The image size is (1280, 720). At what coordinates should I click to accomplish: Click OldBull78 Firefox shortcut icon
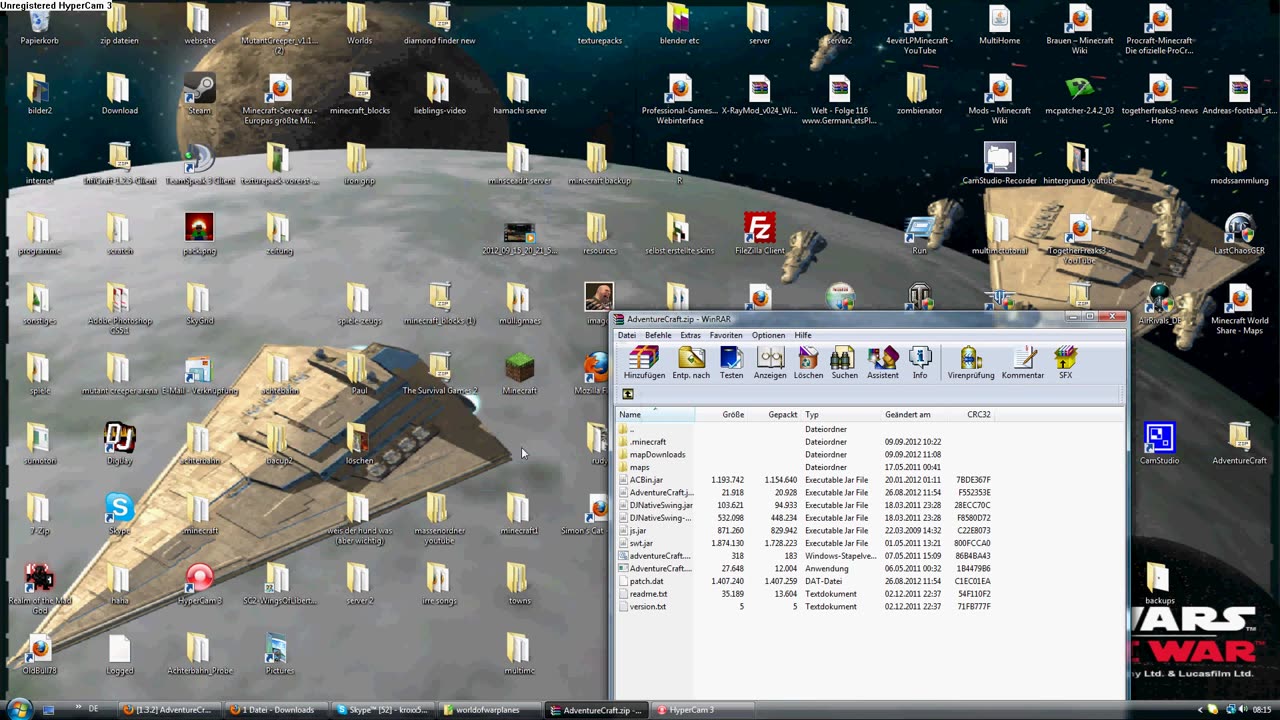39,654
